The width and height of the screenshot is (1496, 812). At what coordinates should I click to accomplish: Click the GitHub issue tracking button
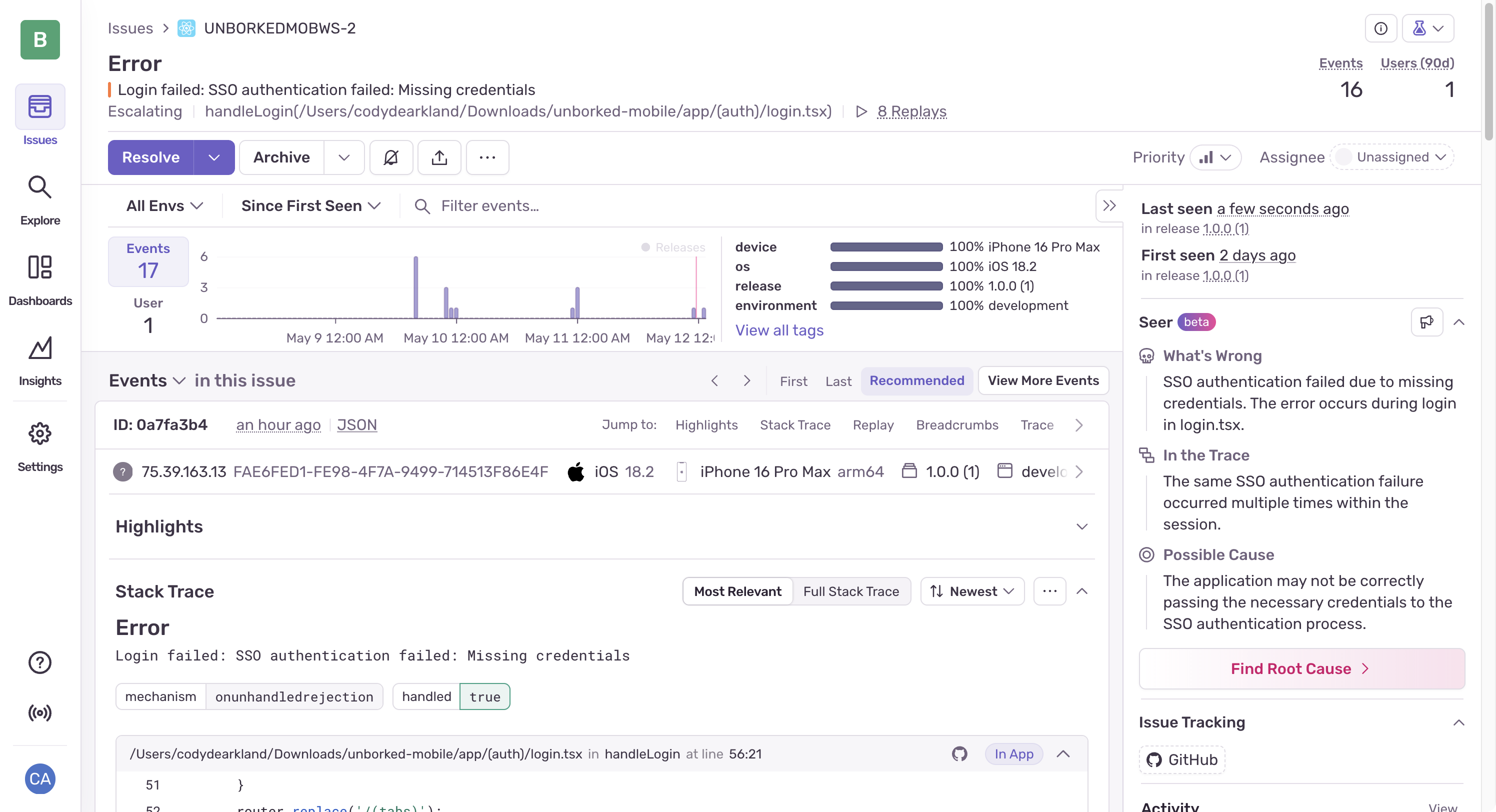pyautogui.click(x=1182, y=759)
